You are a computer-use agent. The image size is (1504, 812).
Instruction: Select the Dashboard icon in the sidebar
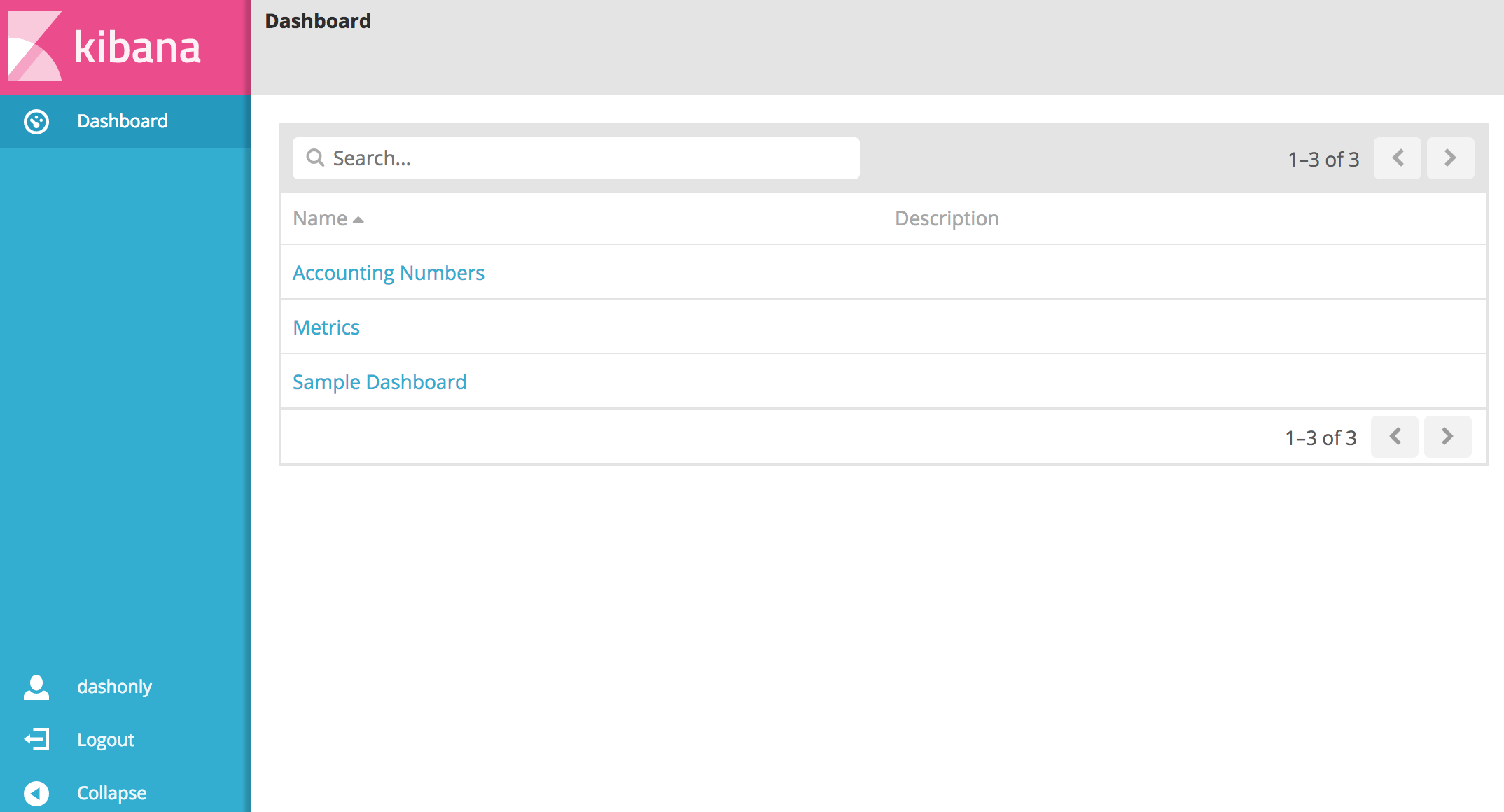tap(36, 121)
